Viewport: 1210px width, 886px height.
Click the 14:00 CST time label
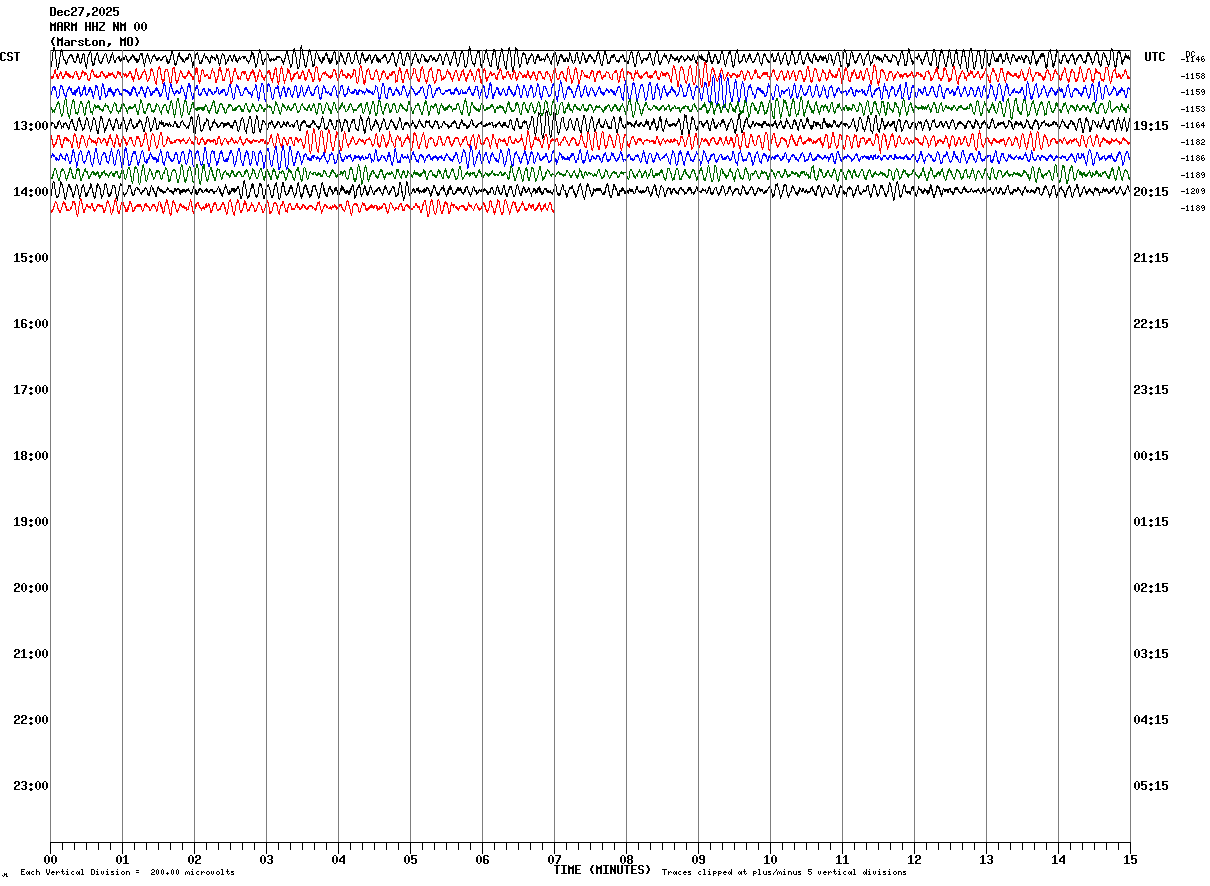[x=31, y=192]
